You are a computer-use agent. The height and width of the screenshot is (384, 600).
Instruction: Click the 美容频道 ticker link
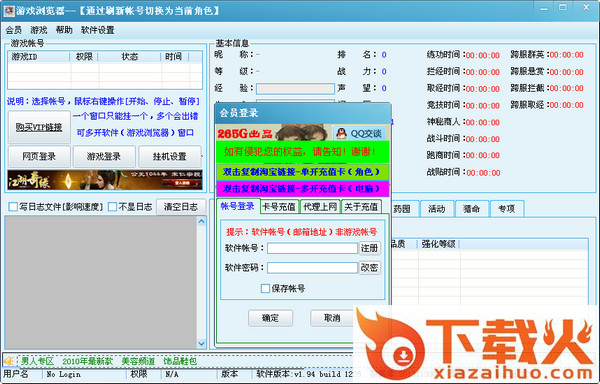[138, 361]
